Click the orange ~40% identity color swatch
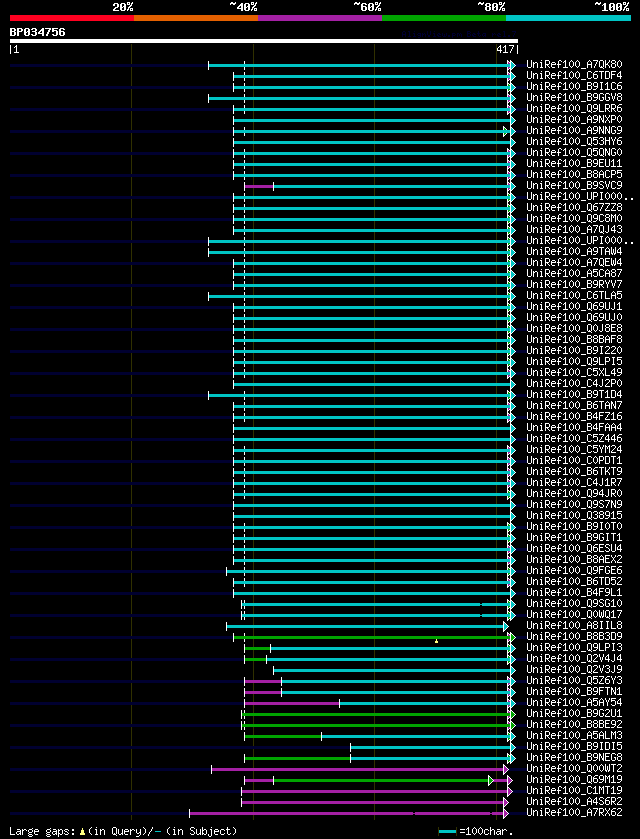 (x=196, y=18)
